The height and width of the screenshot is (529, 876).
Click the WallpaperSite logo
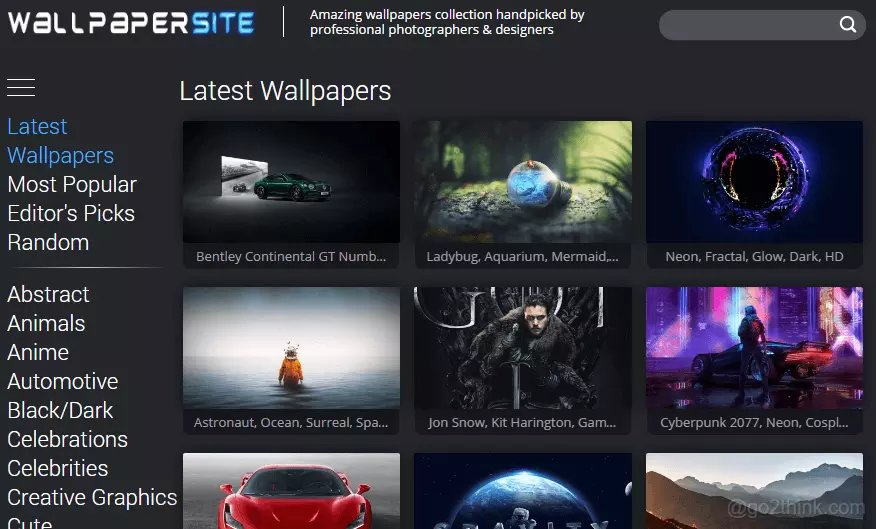click(131, 23)
